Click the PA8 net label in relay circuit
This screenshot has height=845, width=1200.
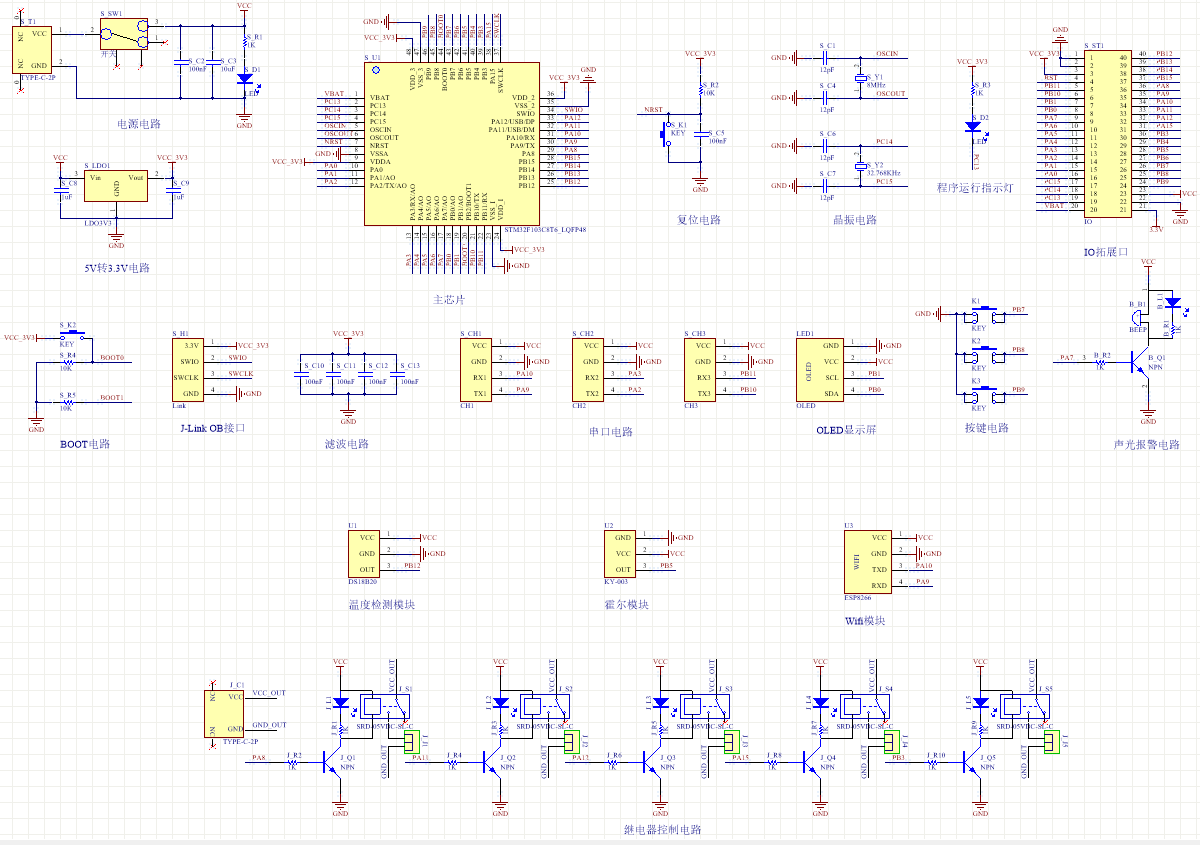[259, 758]
